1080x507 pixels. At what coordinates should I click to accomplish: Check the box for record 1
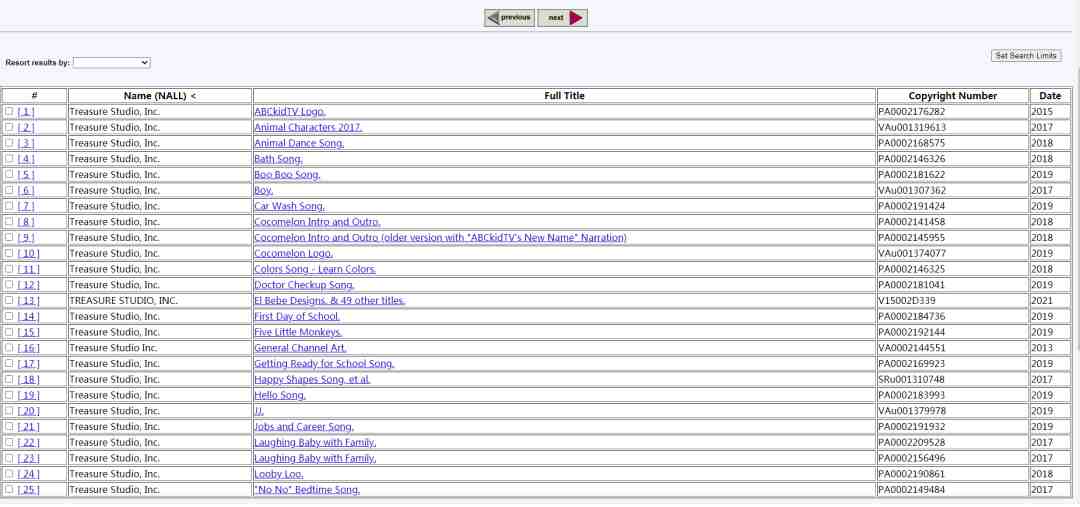9,111
